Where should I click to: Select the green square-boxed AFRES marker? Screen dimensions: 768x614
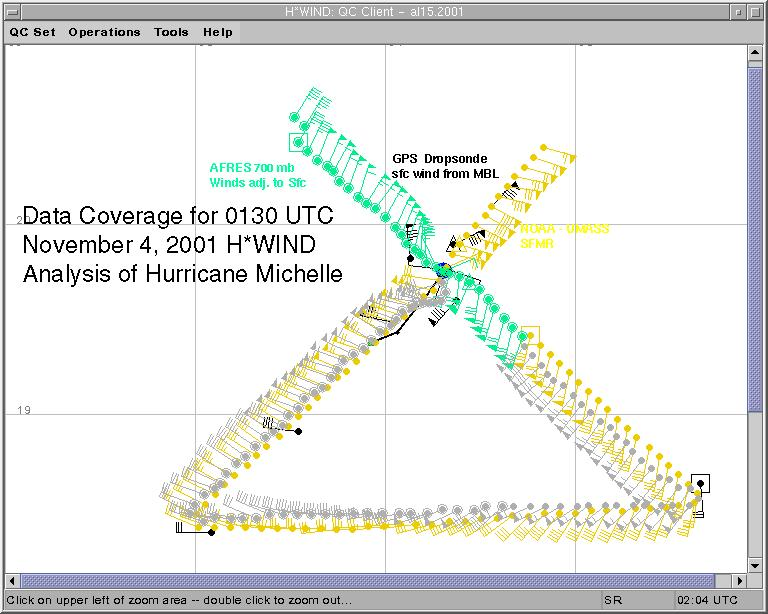[296, 141]
